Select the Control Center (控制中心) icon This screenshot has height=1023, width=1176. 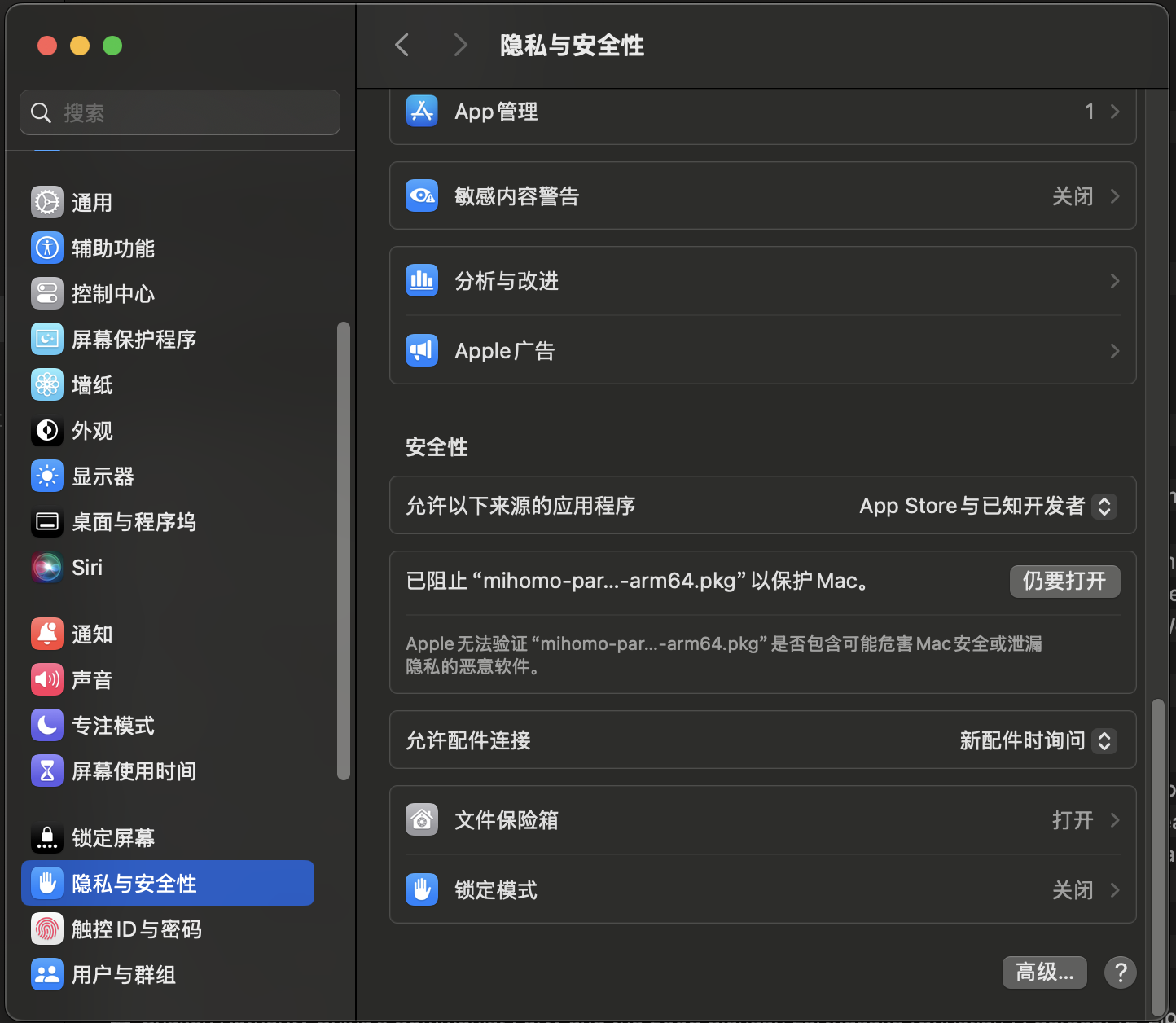47,294
